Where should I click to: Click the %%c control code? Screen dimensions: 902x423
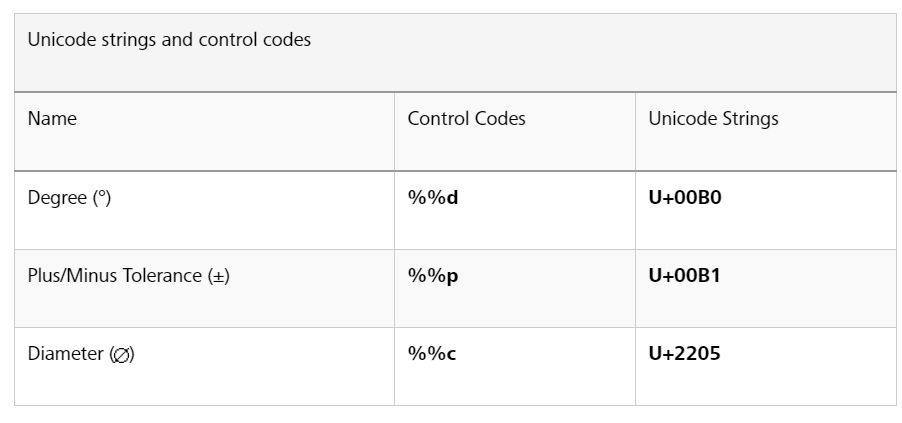(x=432, y=354)
